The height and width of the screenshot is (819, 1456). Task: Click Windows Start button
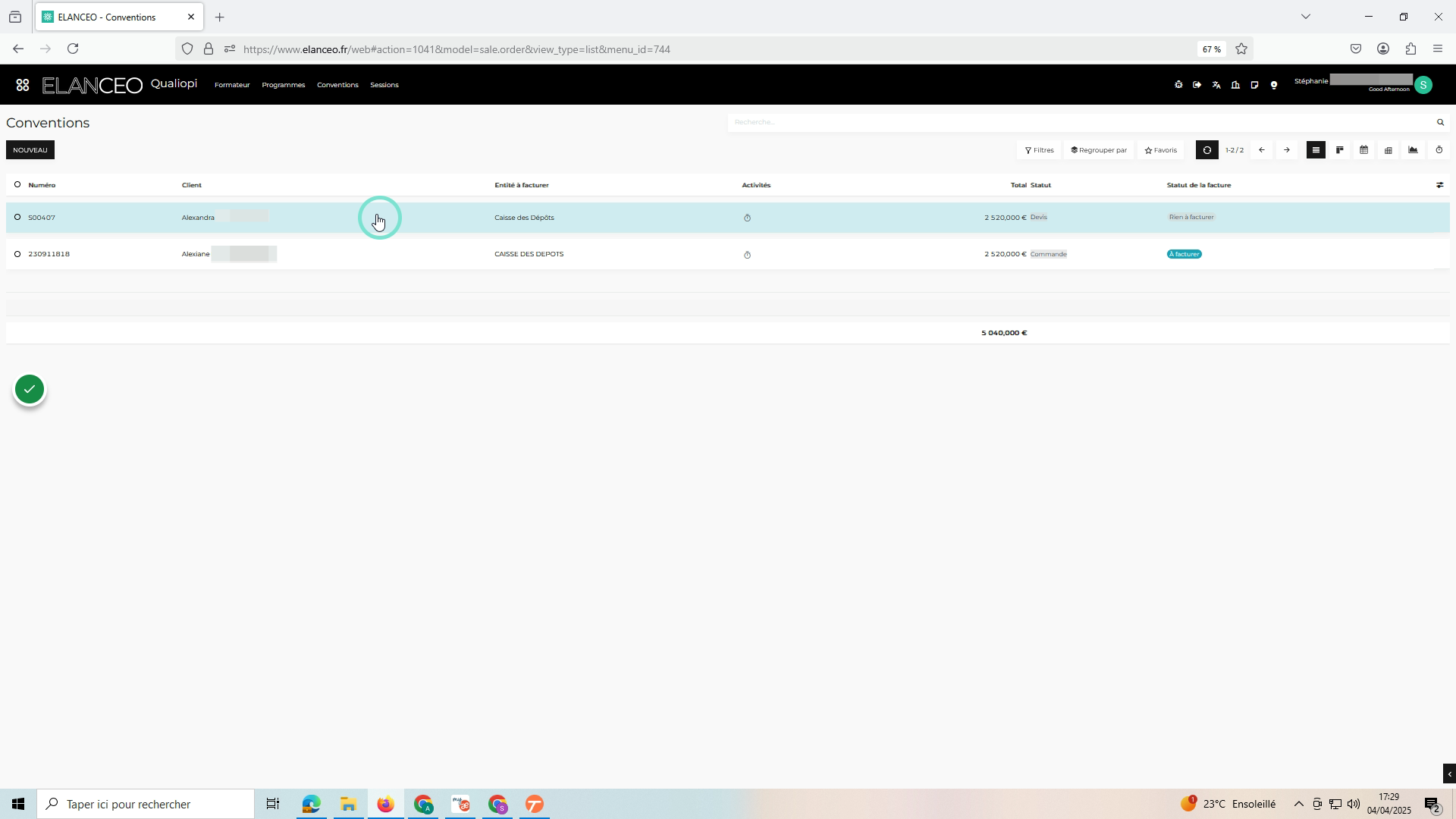[x=18, y=804]
